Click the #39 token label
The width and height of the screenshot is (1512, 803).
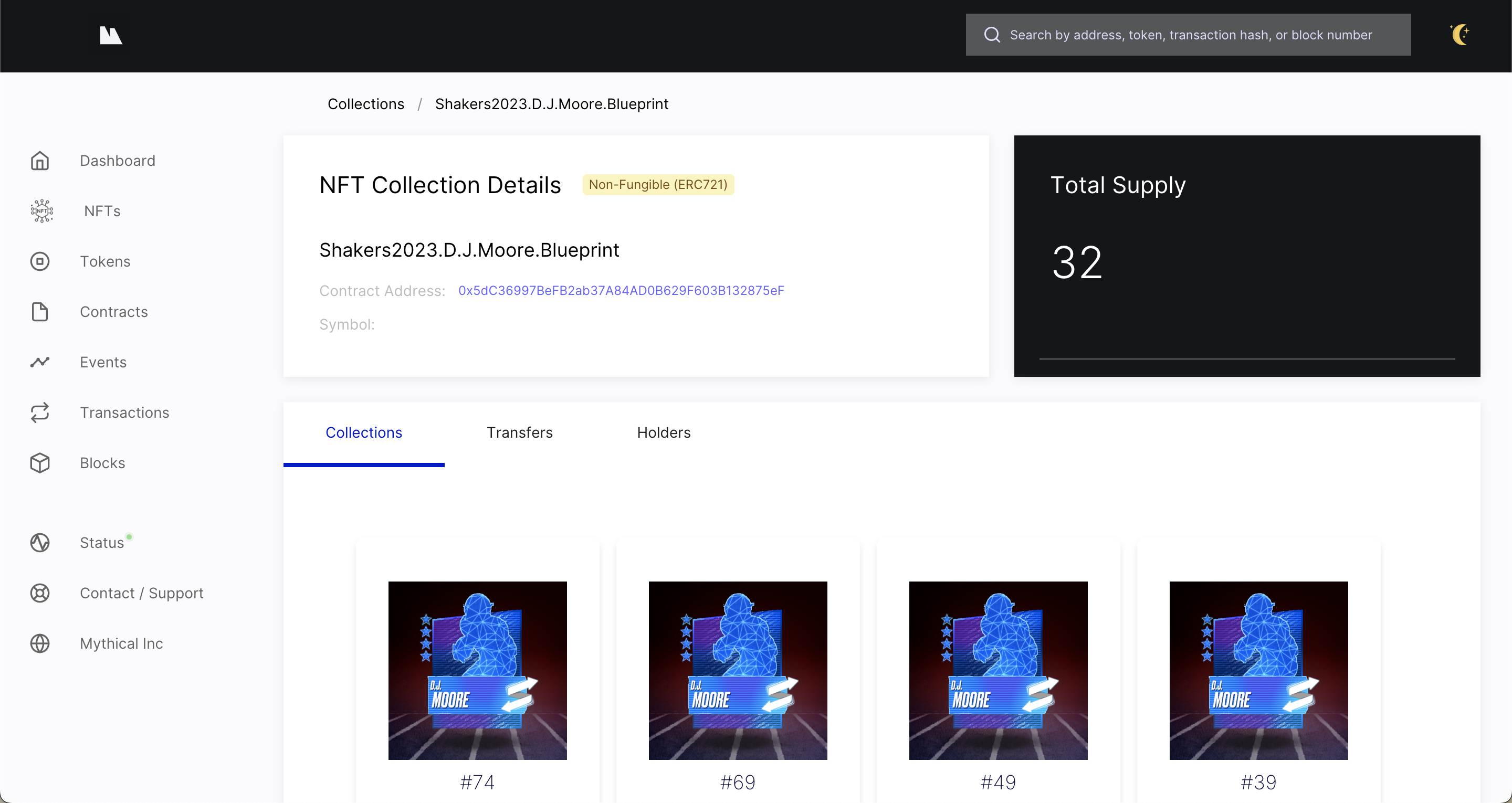pyautogui.click(x=1258, y=783)
